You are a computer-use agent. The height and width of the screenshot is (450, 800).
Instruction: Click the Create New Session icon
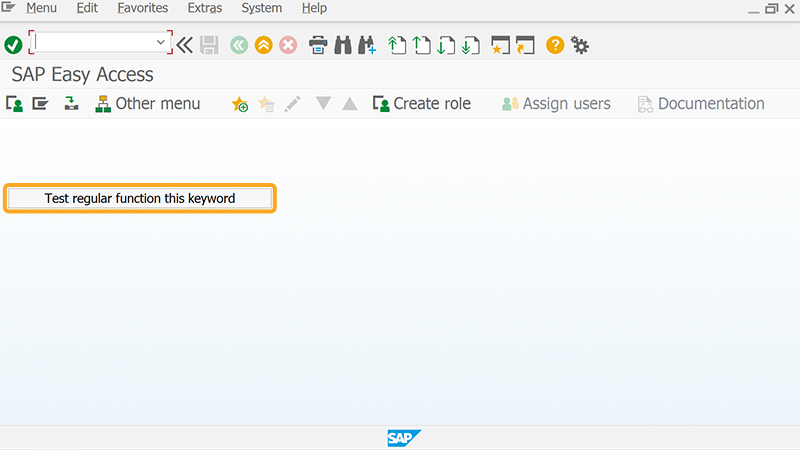point(501,45)
